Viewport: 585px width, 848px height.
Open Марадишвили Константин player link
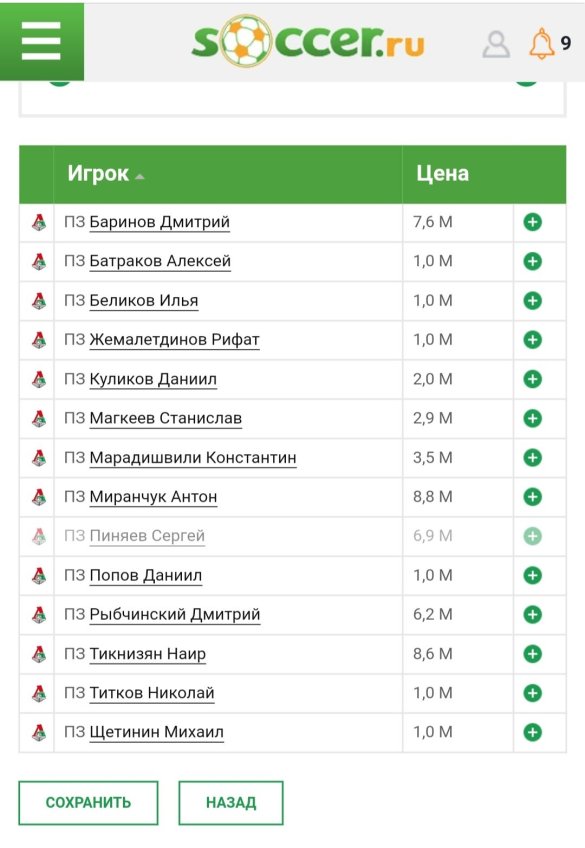[192, 458]
